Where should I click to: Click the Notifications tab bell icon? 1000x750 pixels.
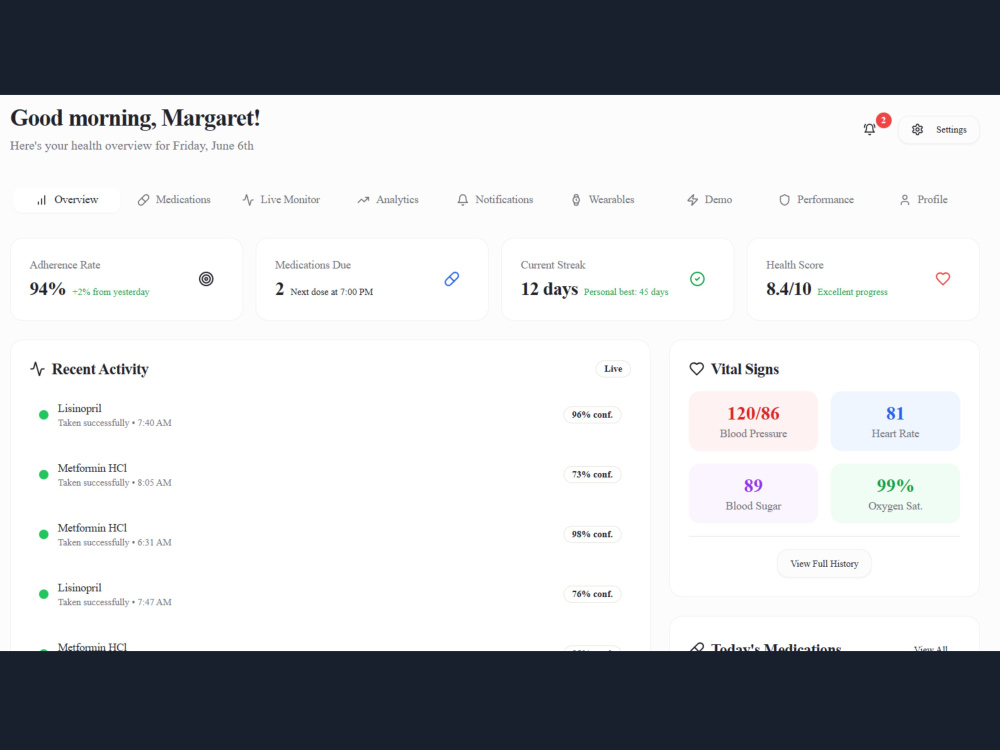[x=462, y=200]
